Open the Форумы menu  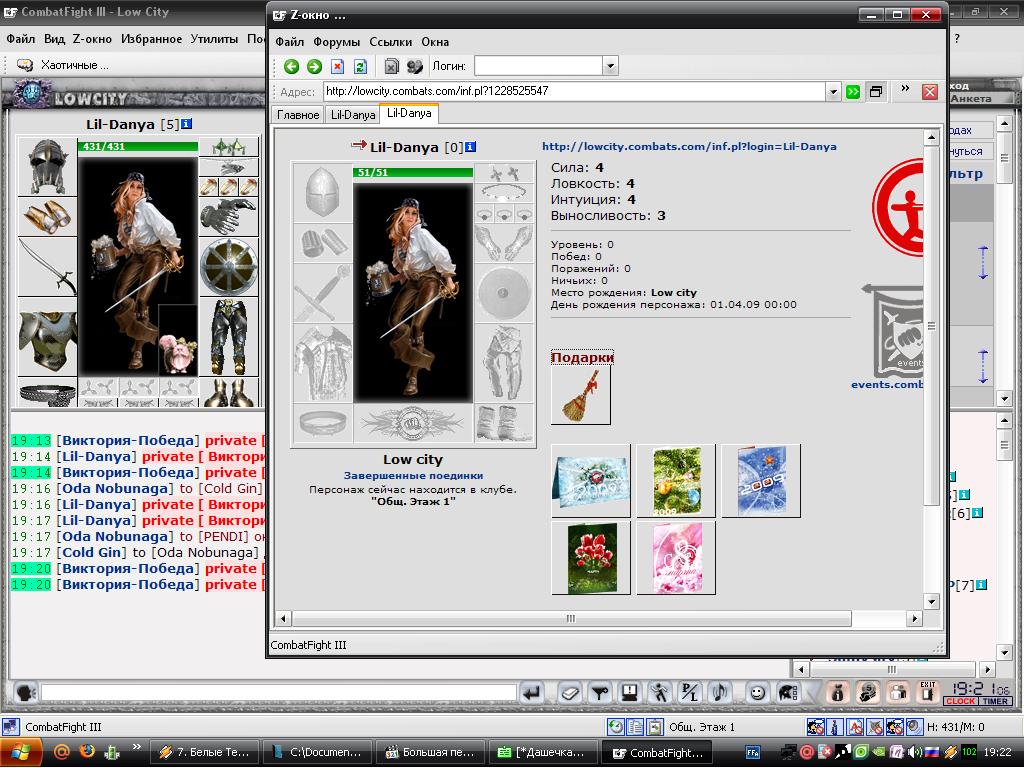coord(336,42)
